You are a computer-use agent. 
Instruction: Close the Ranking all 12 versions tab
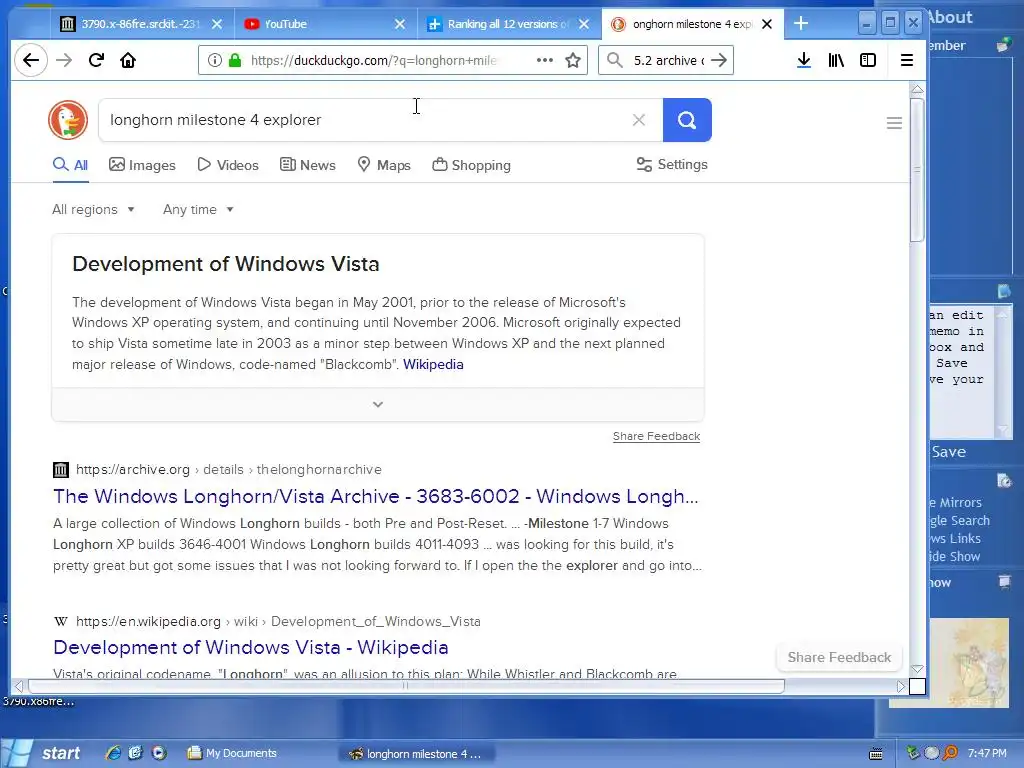point(584,24)
